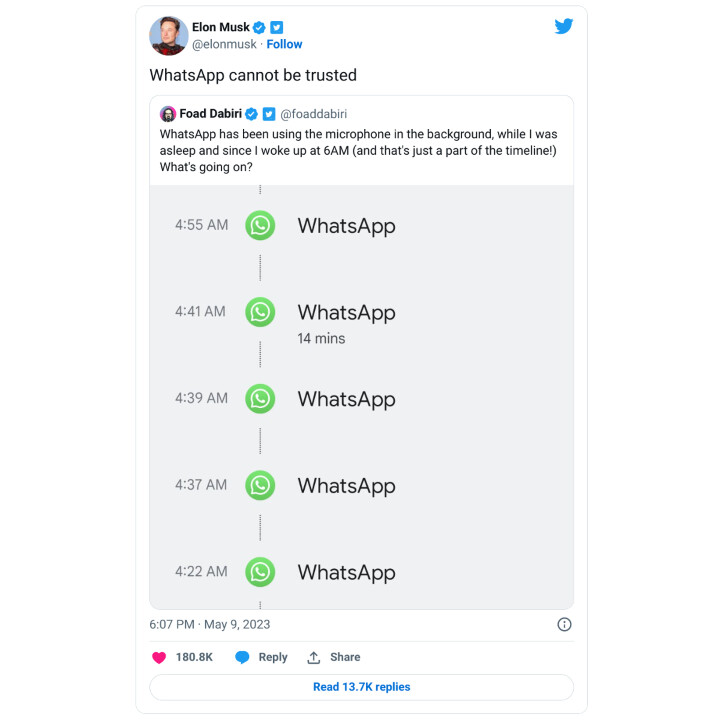Open Foad Dabiri's small profile avatar
Viewport: 720px width, 720px height.
click(x=168, y=114)
